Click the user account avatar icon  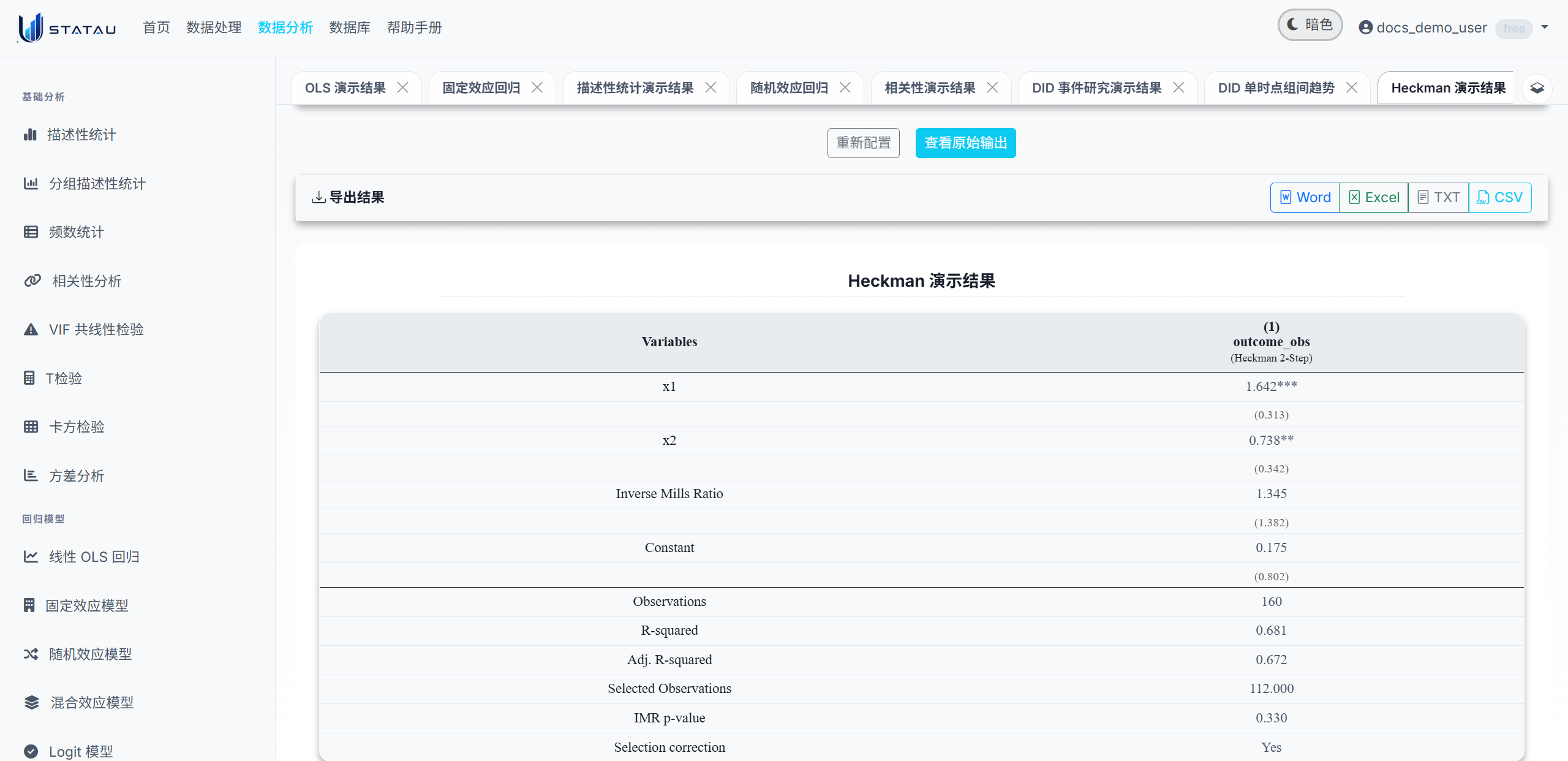pos(1365,28)
